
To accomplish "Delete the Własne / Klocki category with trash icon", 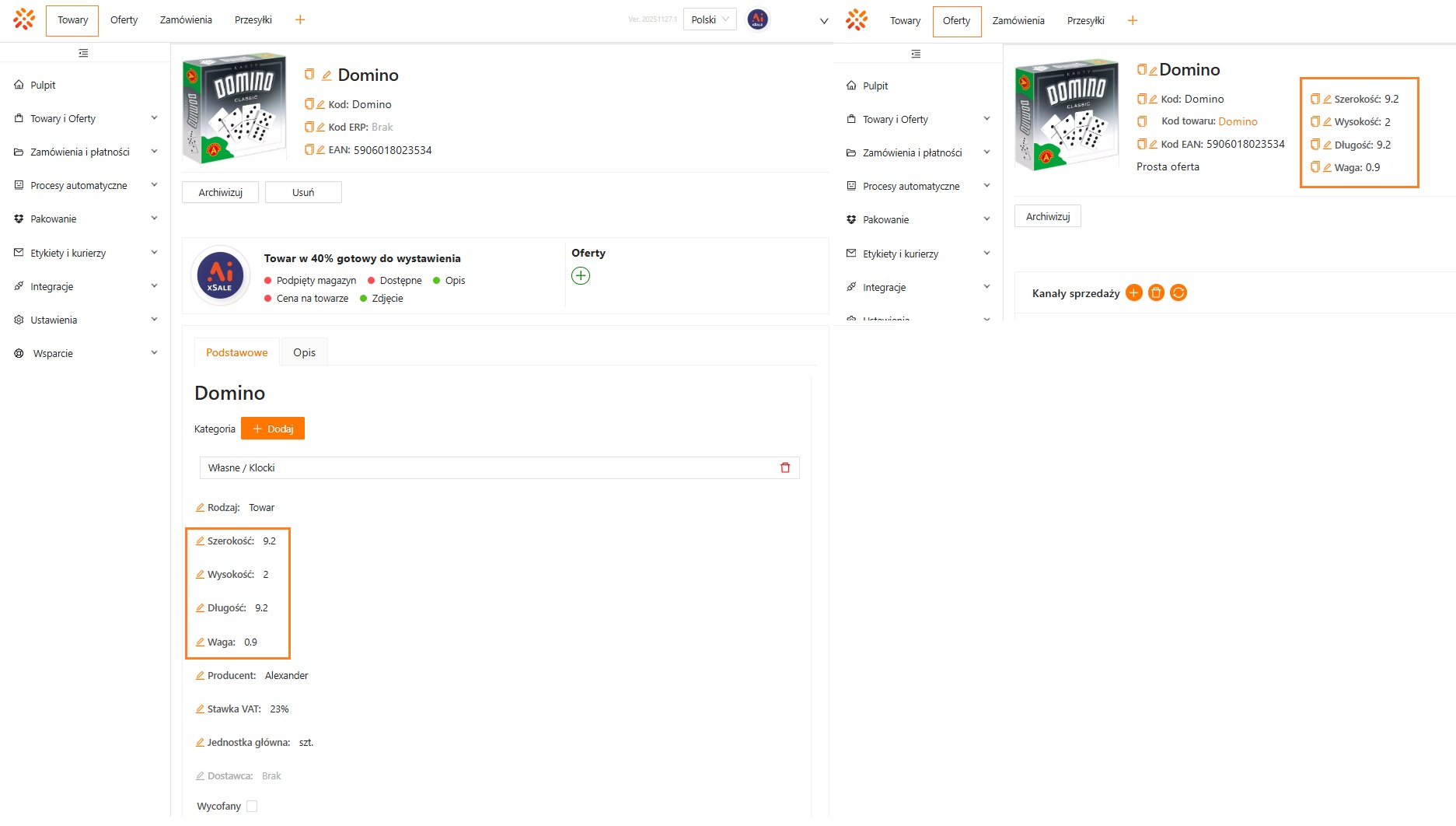I will [785, 467].
